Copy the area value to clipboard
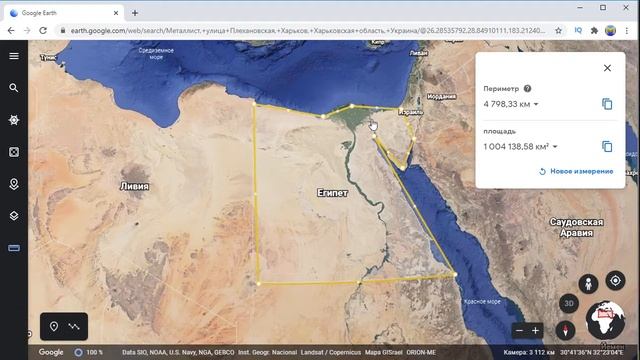The height and width of the screenshot is (360, 640). point(607,147)
